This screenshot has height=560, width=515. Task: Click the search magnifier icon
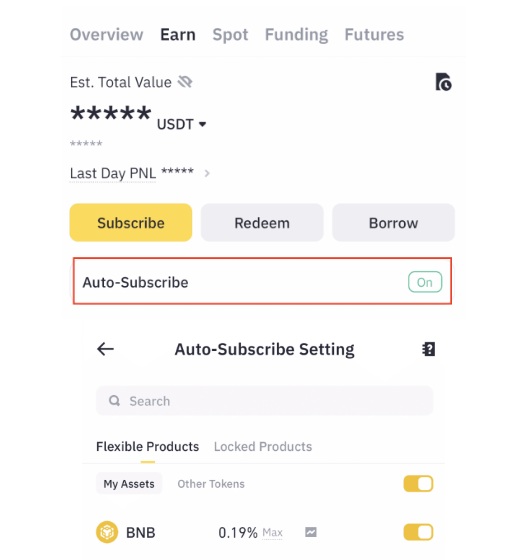pos(114,401)
